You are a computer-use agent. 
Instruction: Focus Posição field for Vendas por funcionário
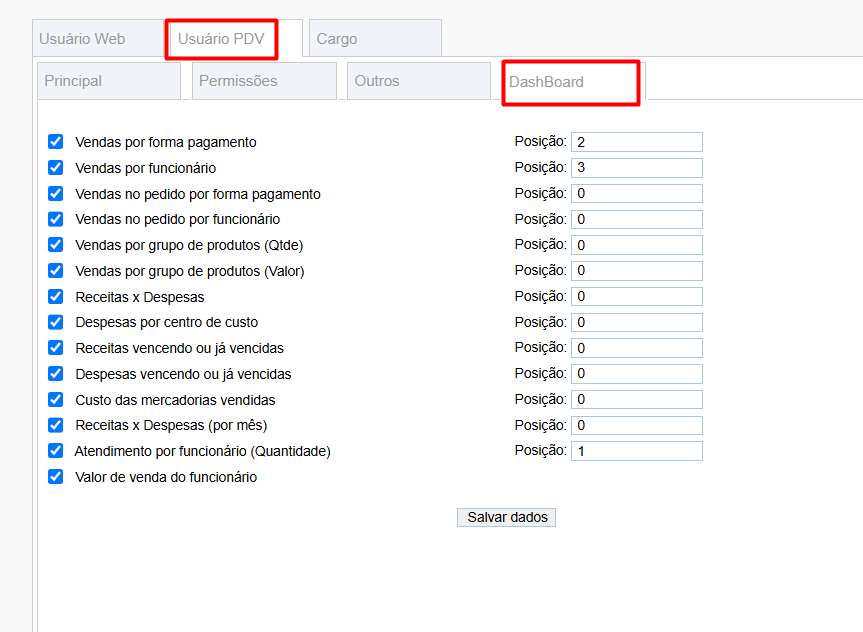[637, 168]
